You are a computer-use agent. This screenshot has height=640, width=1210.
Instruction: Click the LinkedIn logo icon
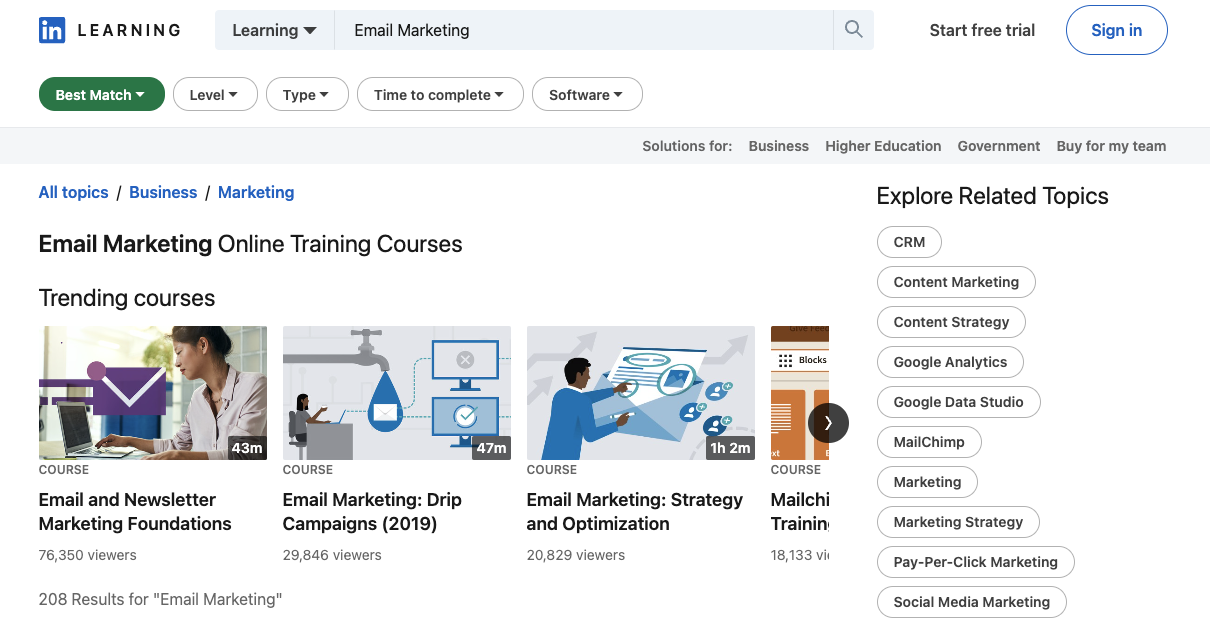(x=50, y=30)
